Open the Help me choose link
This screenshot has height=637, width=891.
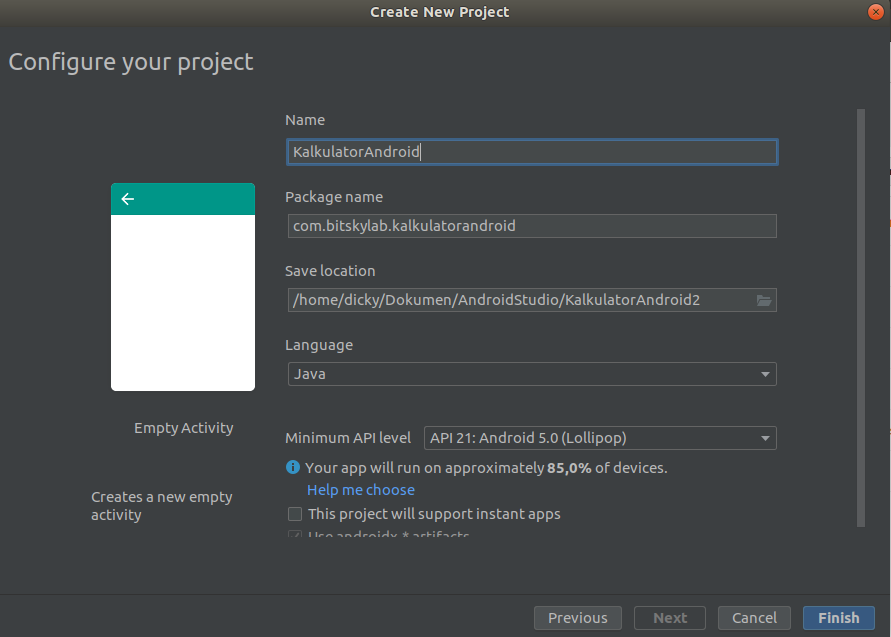point(360,489)
